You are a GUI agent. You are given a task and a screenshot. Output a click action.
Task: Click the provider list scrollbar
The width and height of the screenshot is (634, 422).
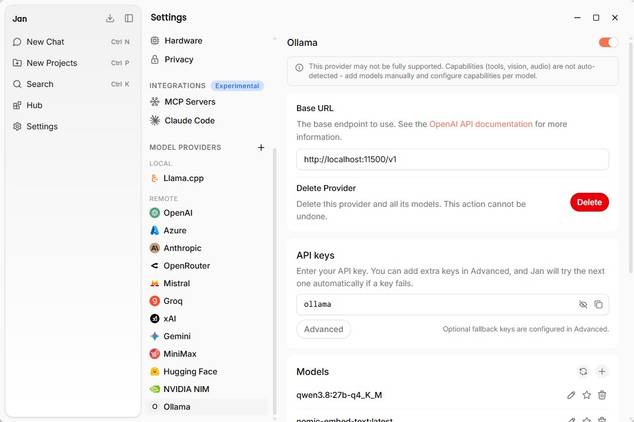point(275,281)
